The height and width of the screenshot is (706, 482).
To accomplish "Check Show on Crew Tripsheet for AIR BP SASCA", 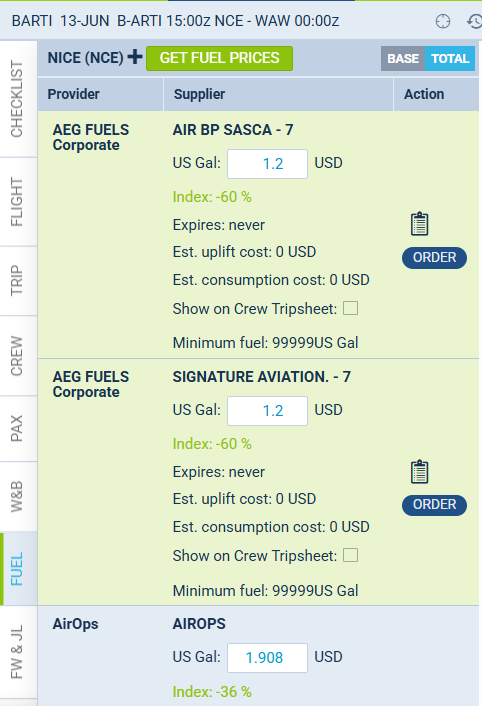I will (x=351, y=308).
